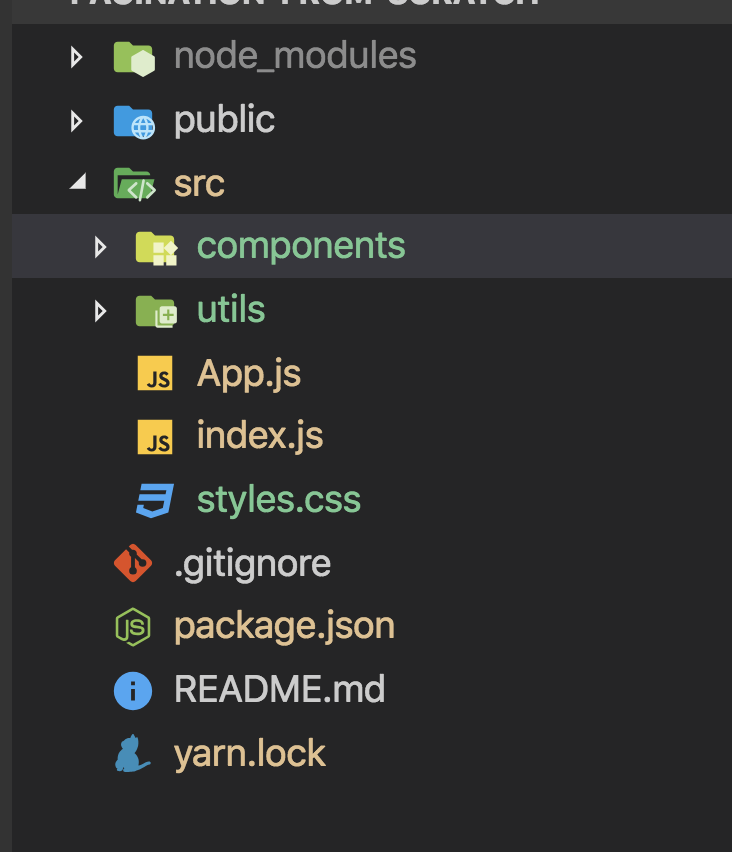Click the JS icon beside index.js
Screen dimensions: 732x852
(x=155, y=436)
